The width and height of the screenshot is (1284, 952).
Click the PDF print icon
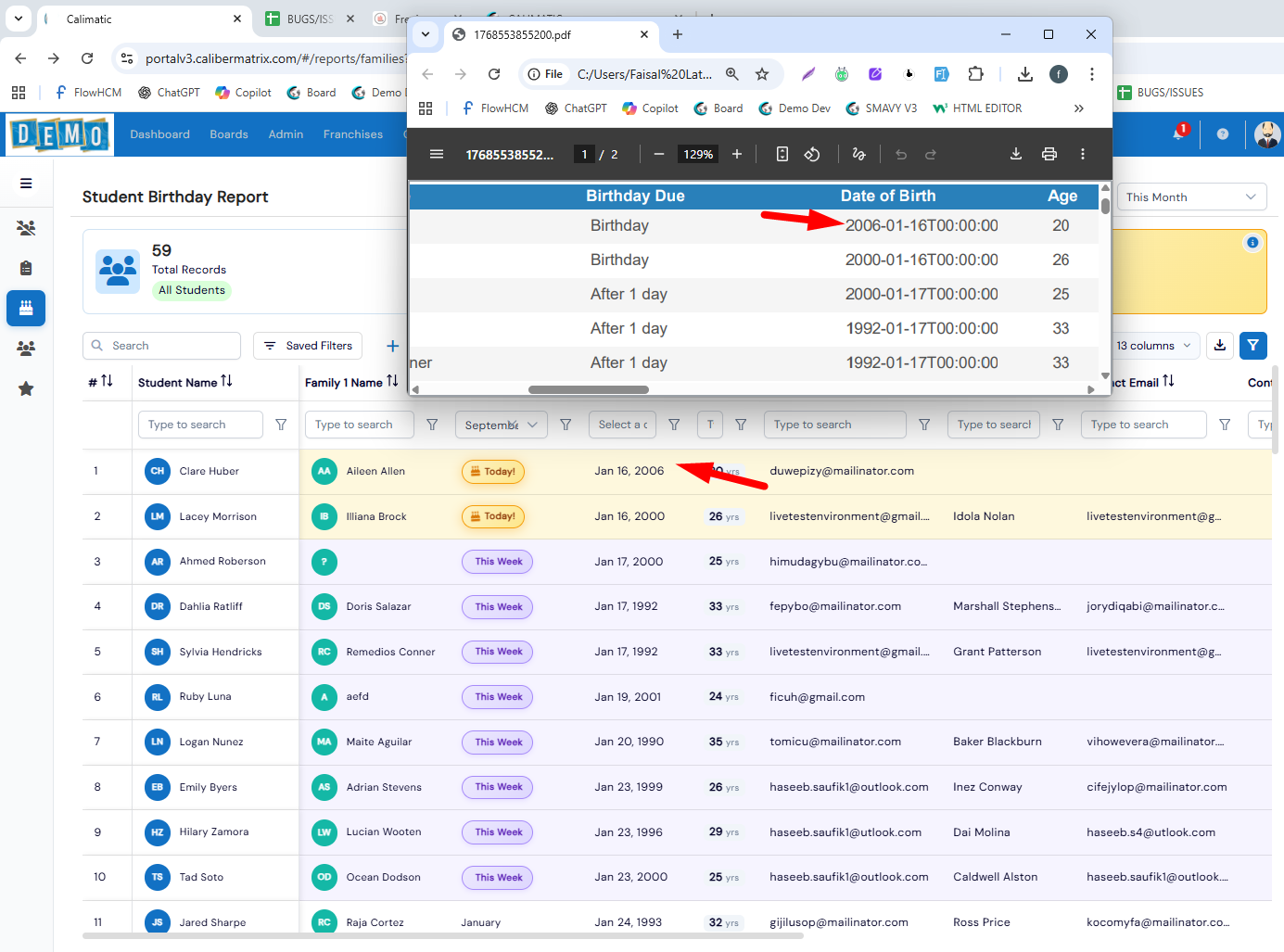[x=1049, y=154]
